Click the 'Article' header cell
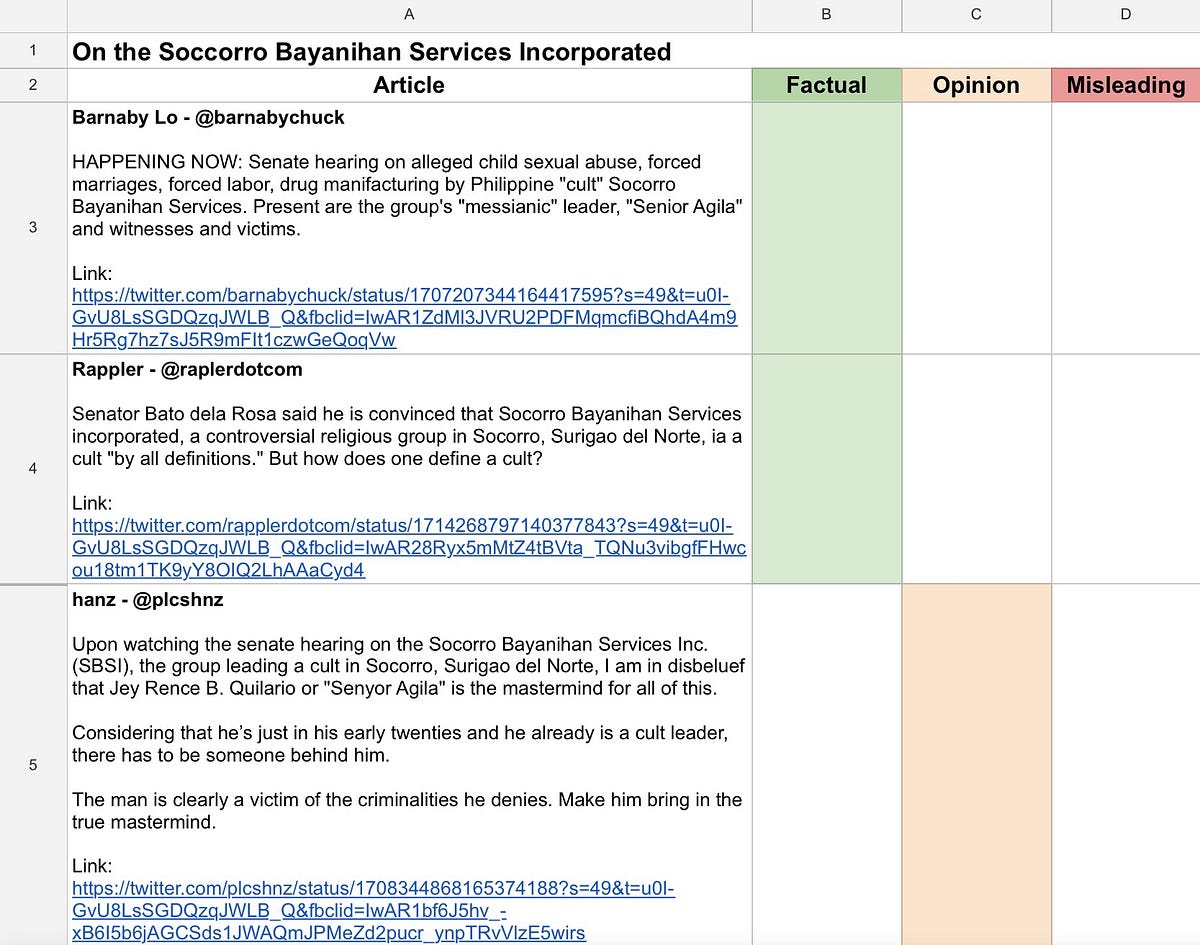 point(409,85)
